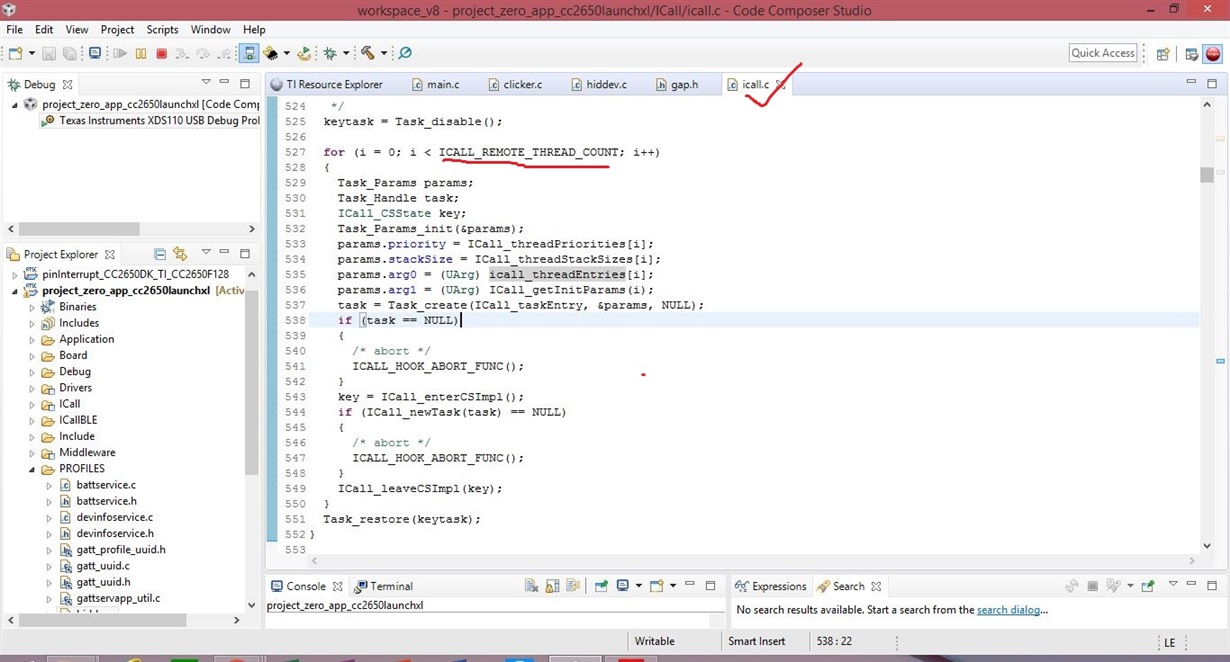This screenshot has width=1230, height=662.
Task: Click the Clear Console icon
Action: (x=532, y=586)
